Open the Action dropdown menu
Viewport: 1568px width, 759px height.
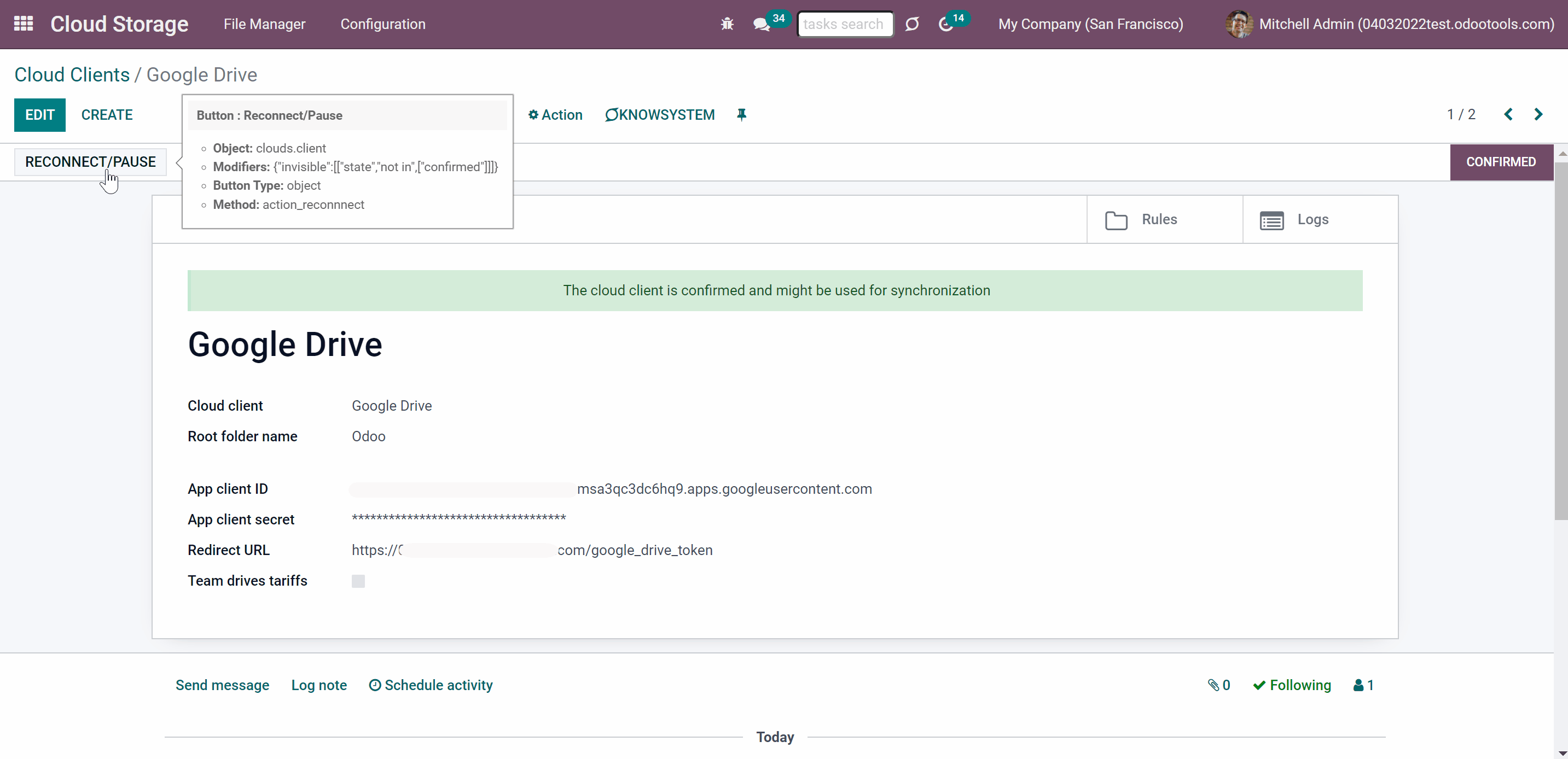(x=555, y=114)
